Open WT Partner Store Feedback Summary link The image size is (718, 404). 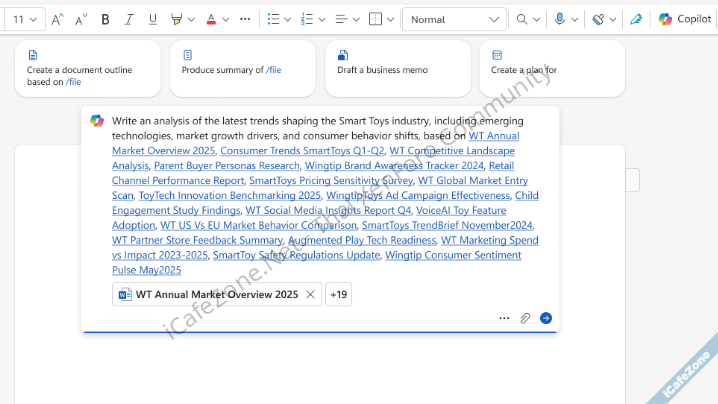(197, 240)
